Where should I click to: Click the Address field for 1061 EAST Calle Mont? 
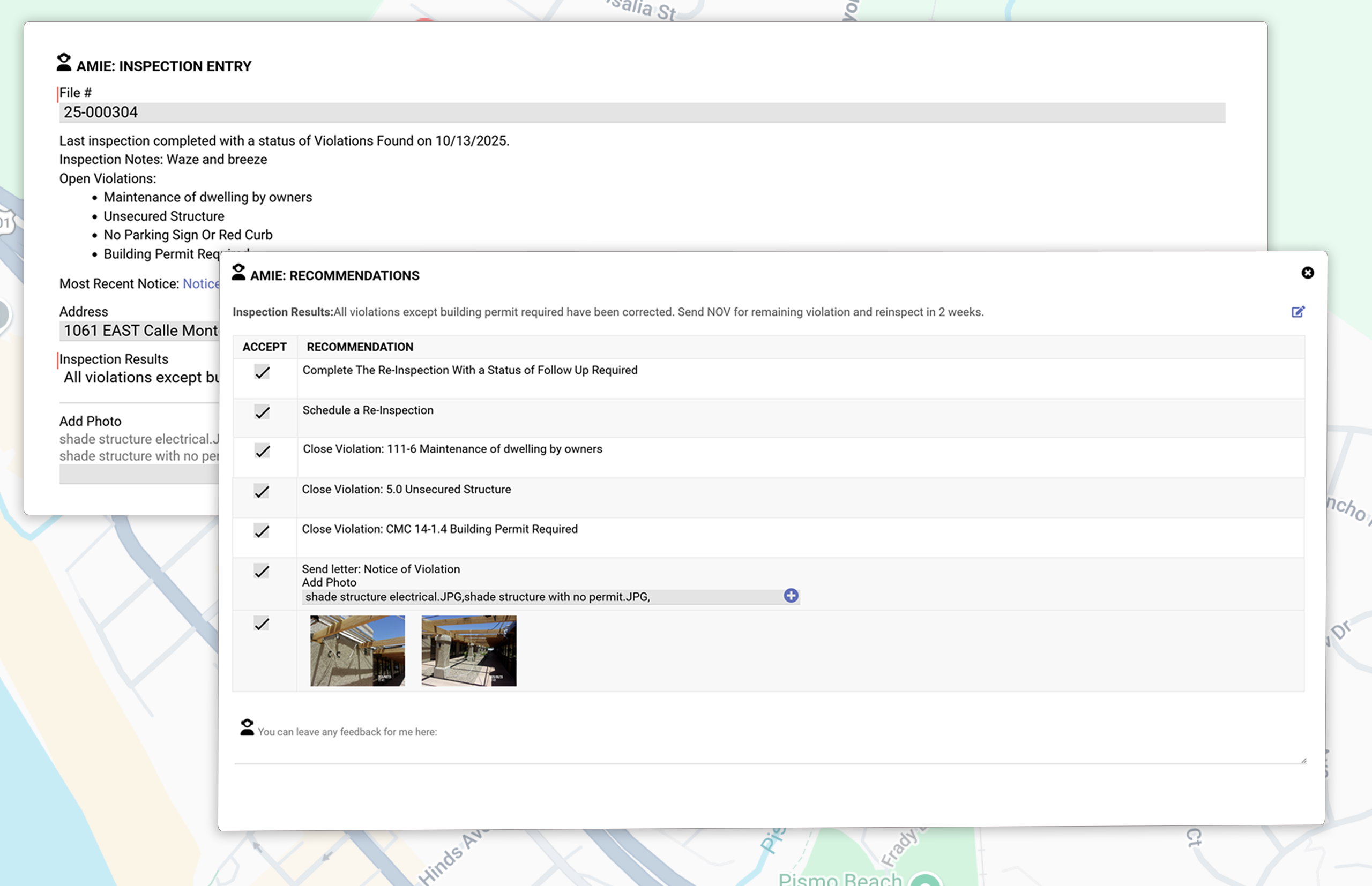[x=138, y=329]
